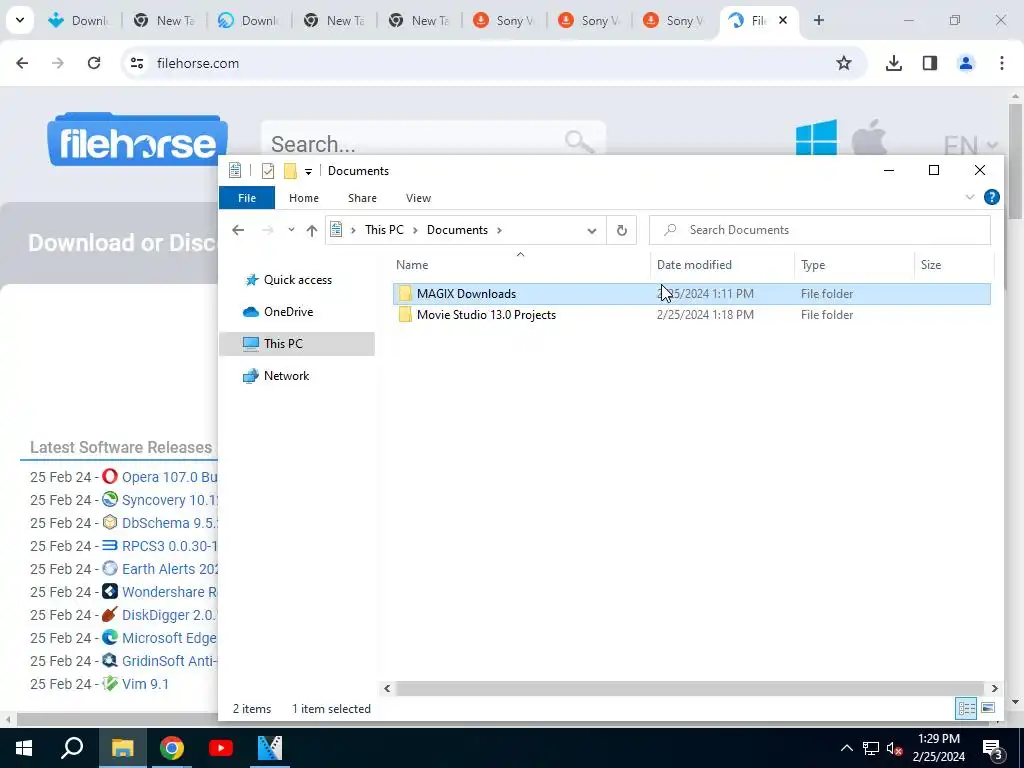Click the FileHorse logo
The width and height of the screenshot is (1024, 768).
tap(137, 140)
